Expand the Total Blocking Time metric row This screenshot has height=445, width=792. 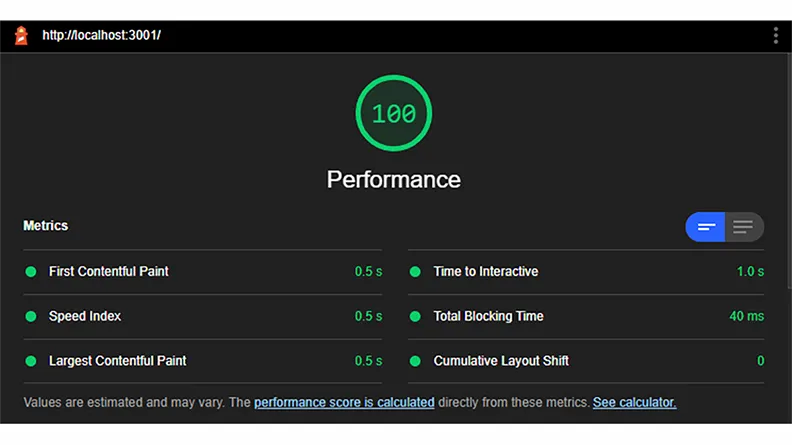tap(586, 316)
